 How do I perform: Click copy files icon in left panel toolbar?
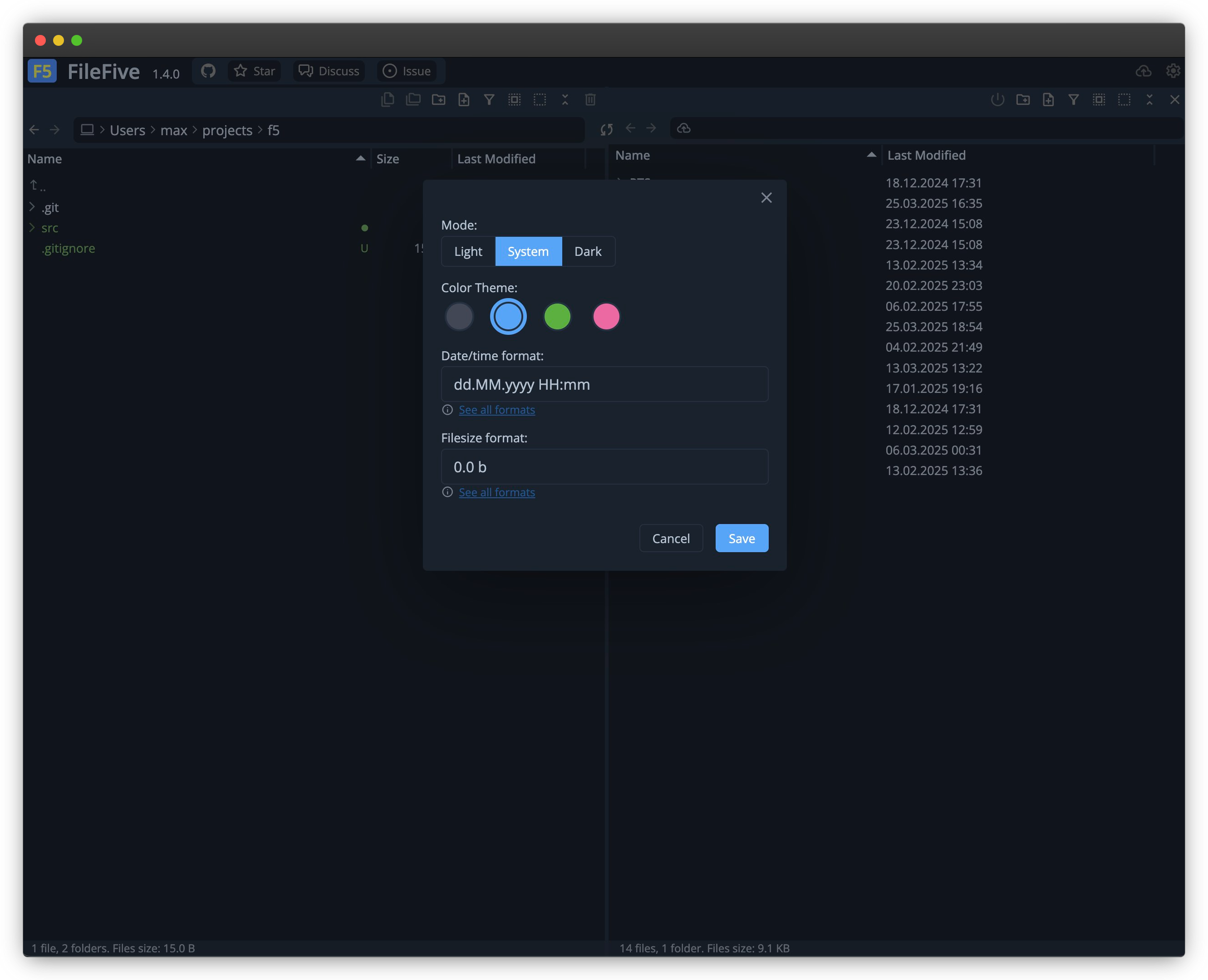pyautogui.click(x=388, y=100)
